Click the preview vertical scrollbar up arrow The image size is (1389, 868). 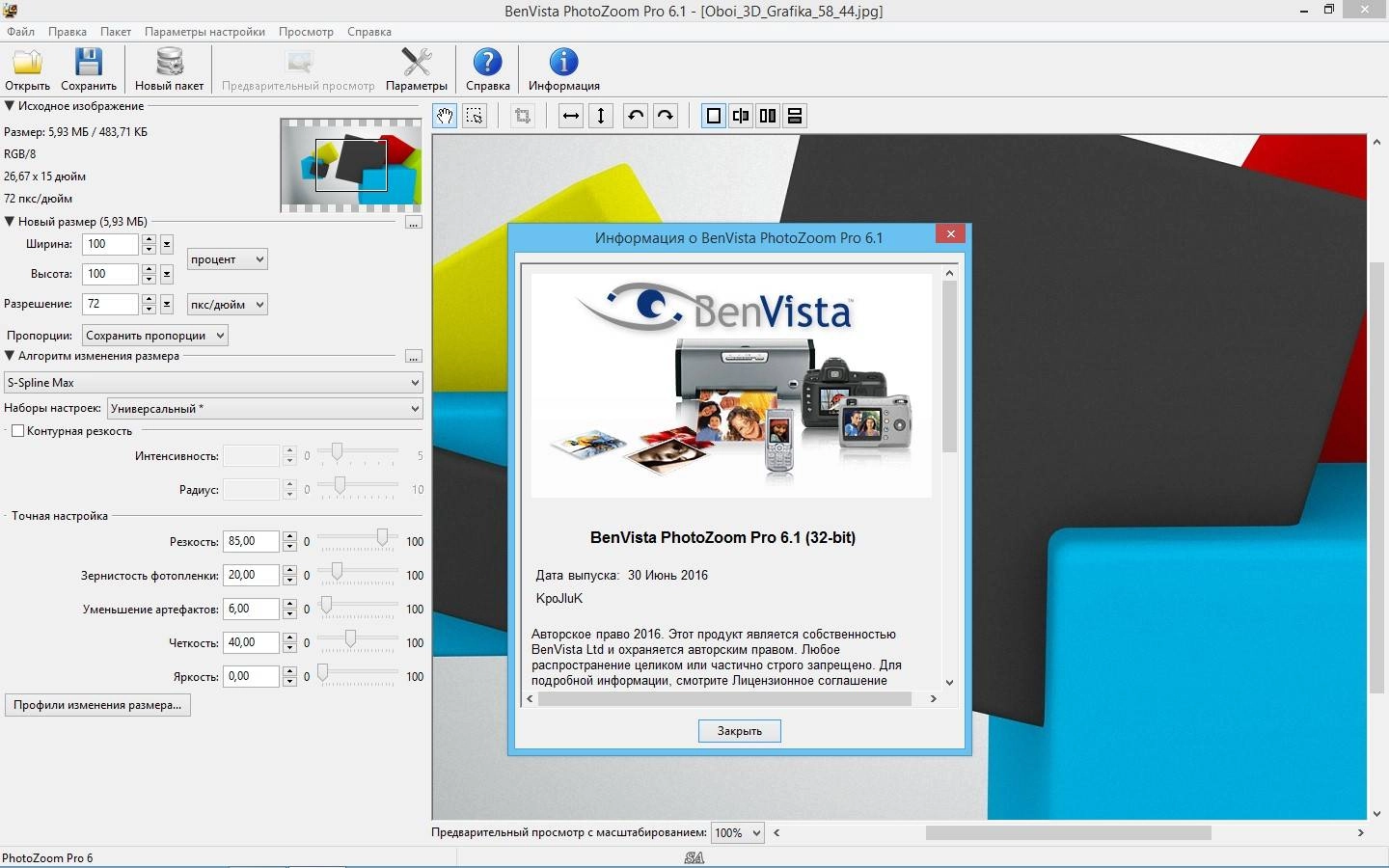[1376, 142]
